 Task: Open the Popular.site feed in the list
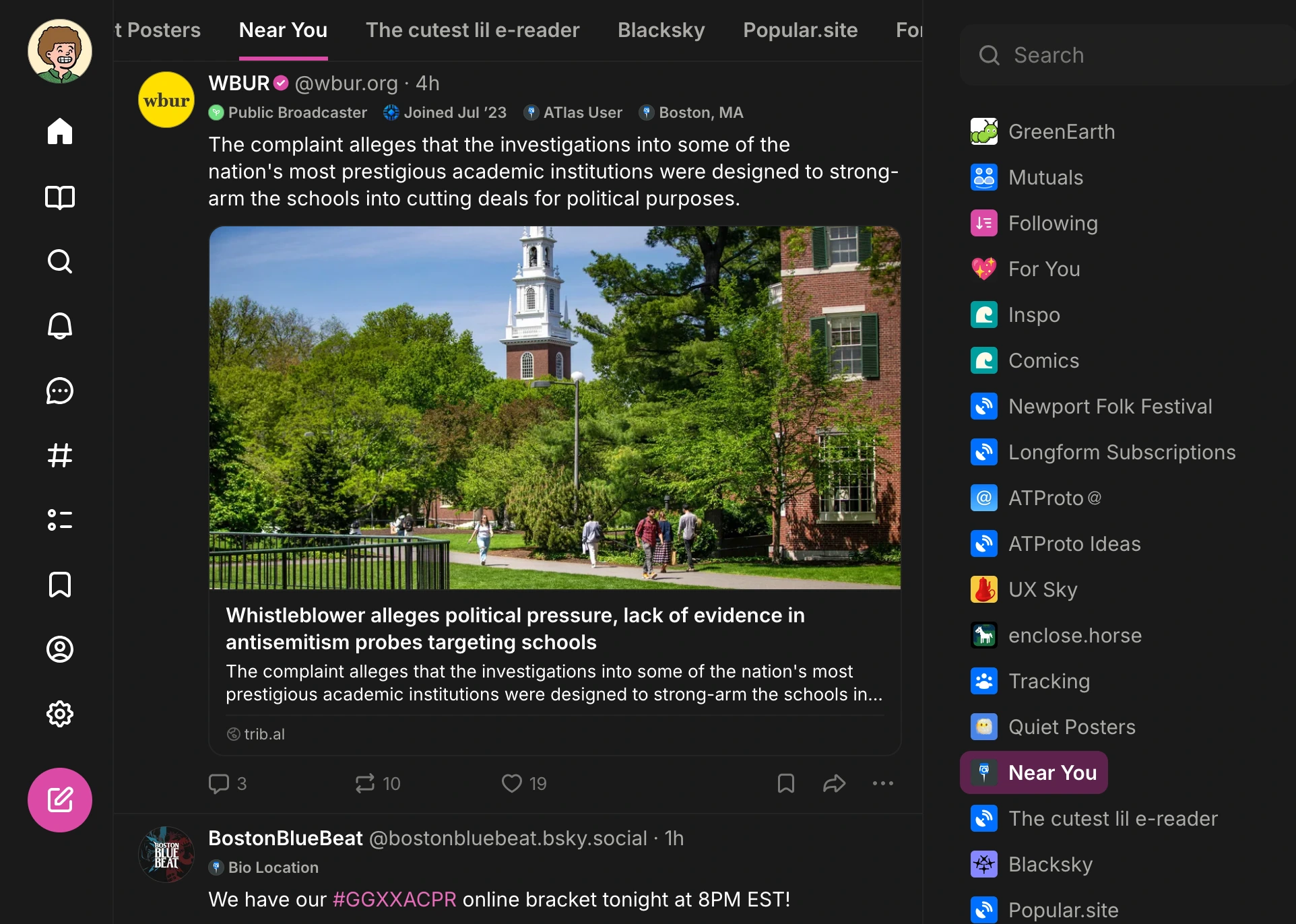[1044, 910]
